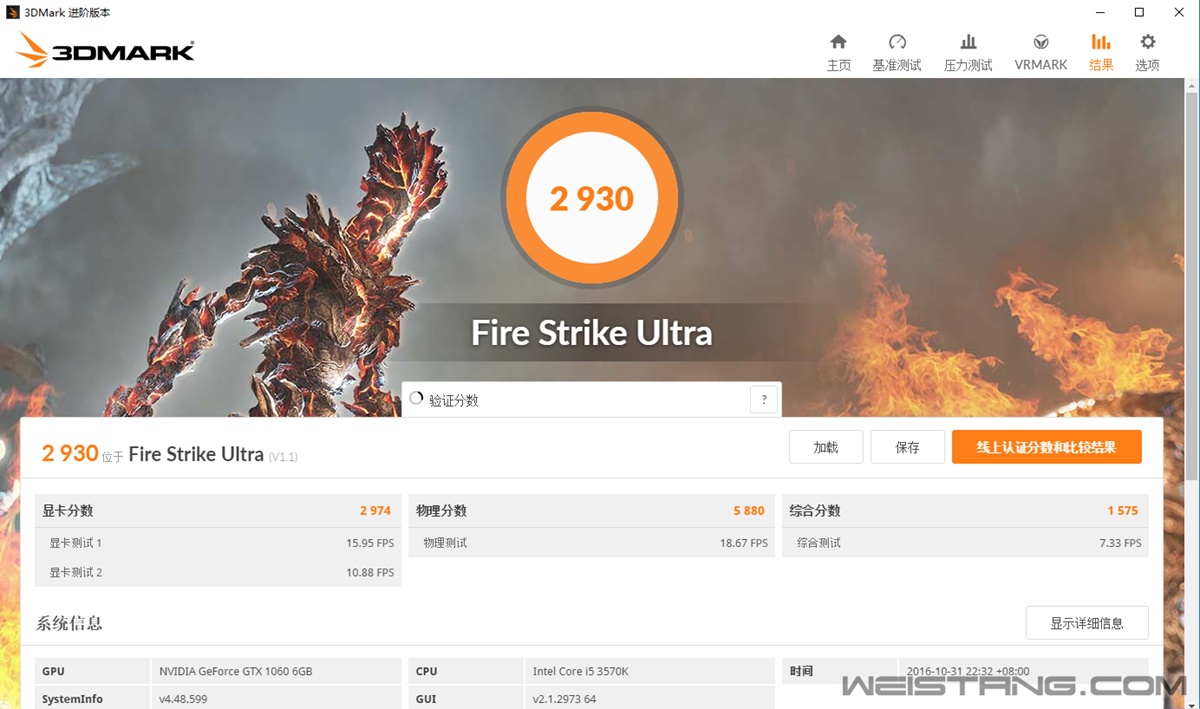This screenshot has height=709, width=1200.
Task: Click the 7.33 FPS value
Action: click(x=1121, y=543)
